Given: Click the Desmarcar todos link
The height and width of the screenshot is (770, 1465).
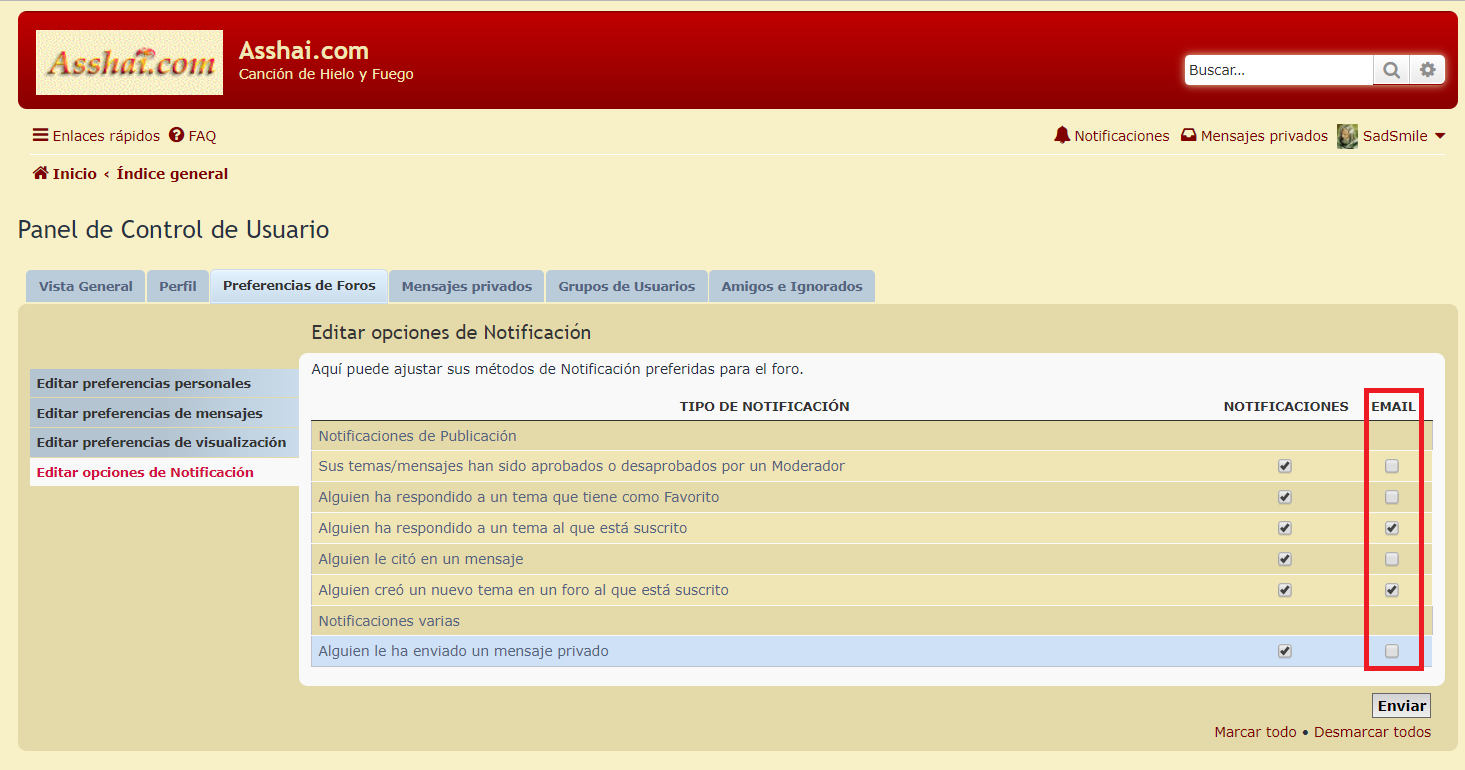Looking at the screenshot, I should click(x=1372, y=732).
